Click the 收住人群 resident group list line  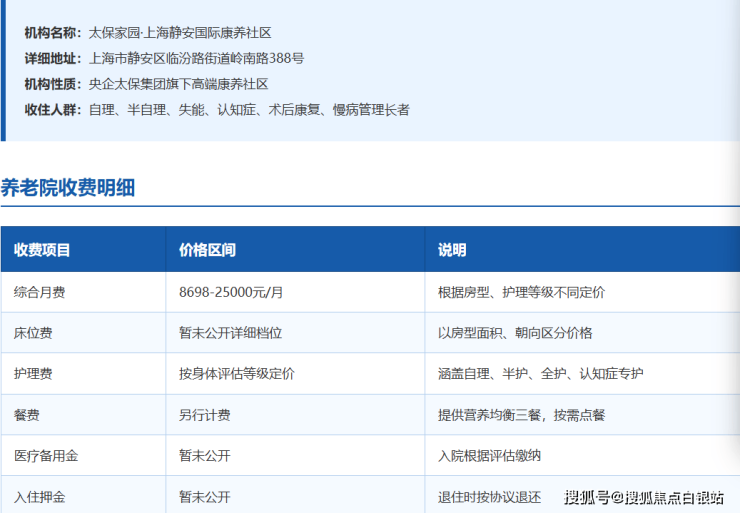point(249,110)
